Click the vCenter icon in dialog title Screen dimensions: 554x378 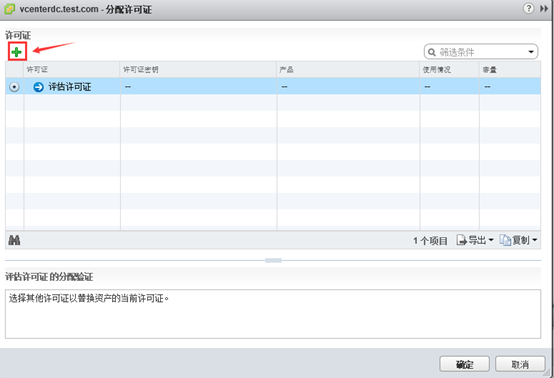click(x=9, y=9)
